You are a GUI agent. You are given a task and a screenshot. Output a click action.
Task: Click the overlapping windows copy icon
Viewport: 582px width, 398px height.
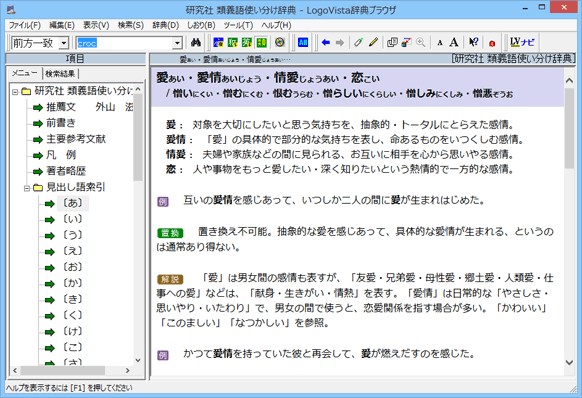click(392, 42)
